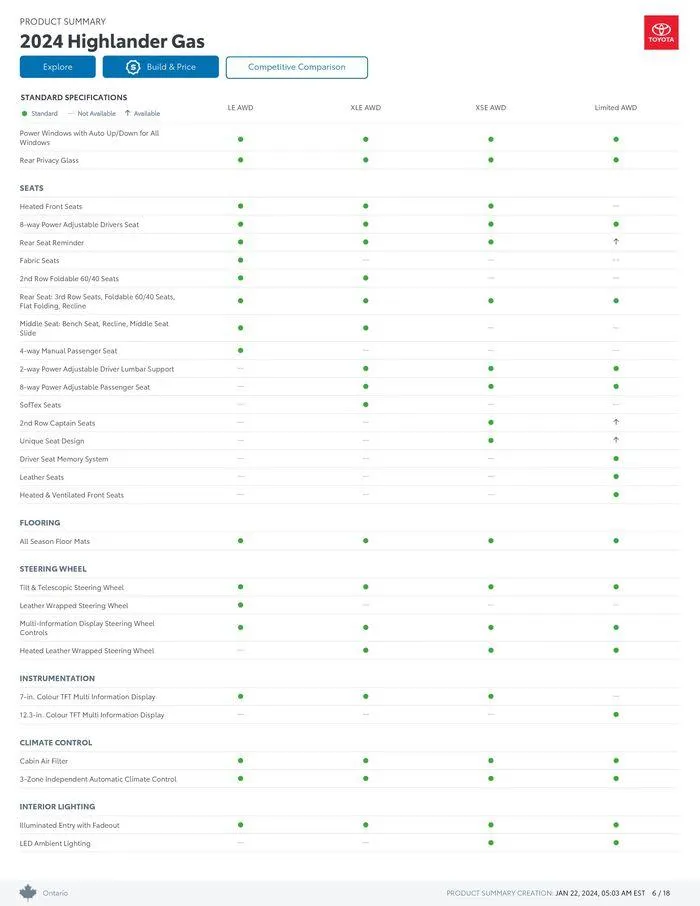The width and height of the screenshot is (700, 906).
Task: Open Competitive Comparison
Action: point(297,67)
